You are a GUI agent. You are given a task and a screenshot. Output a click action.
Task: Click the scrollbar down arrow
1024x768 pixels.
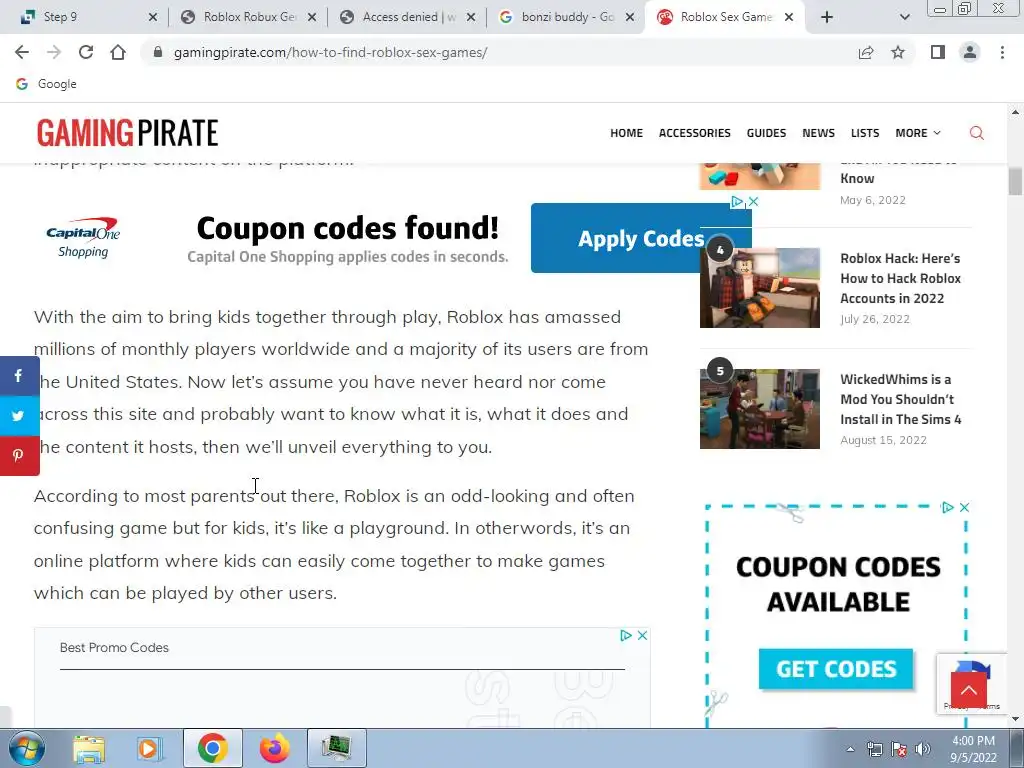(x=1015, y=719)
